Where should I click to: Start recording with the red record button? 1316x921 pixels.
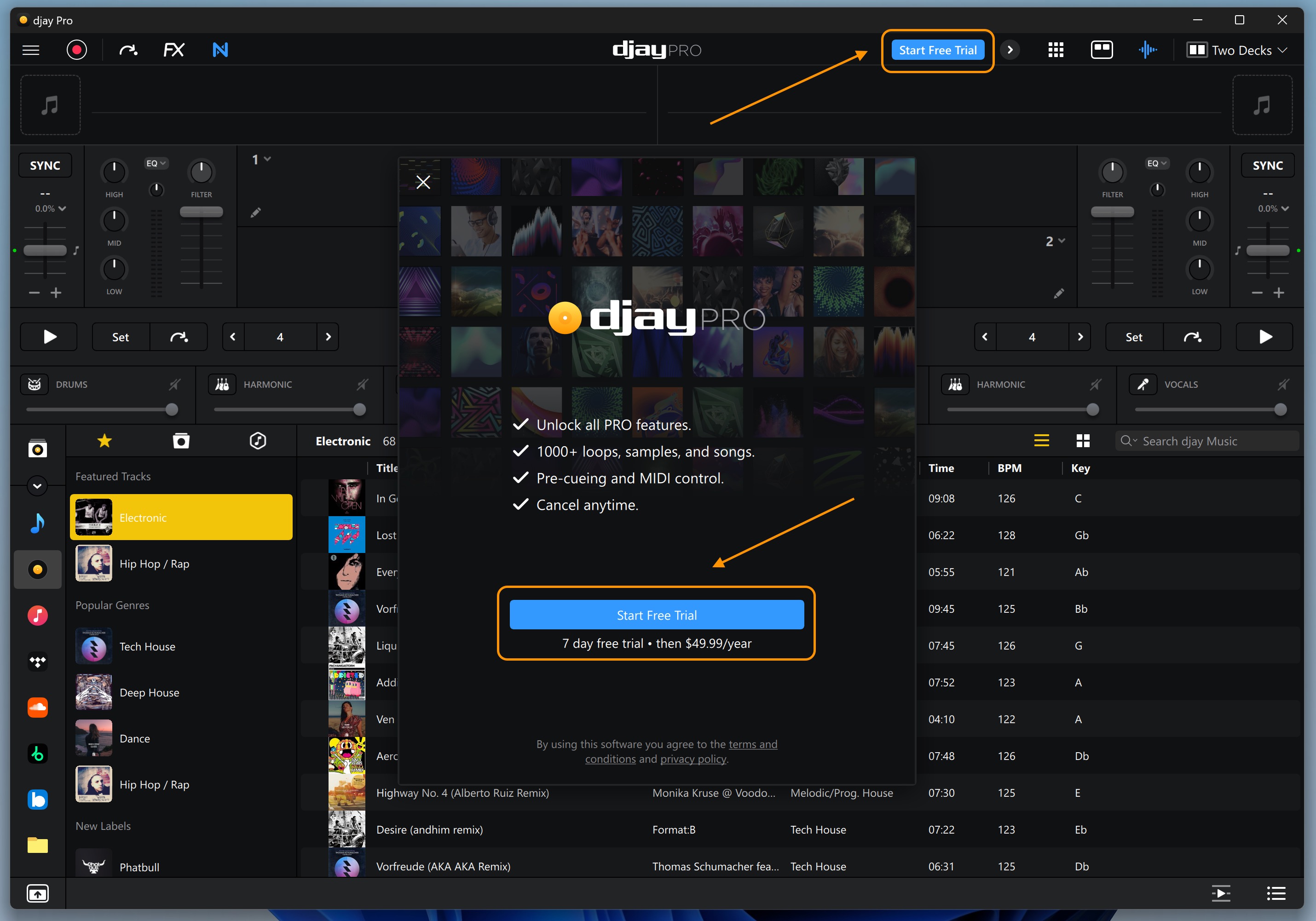click(x=76, y=50)
